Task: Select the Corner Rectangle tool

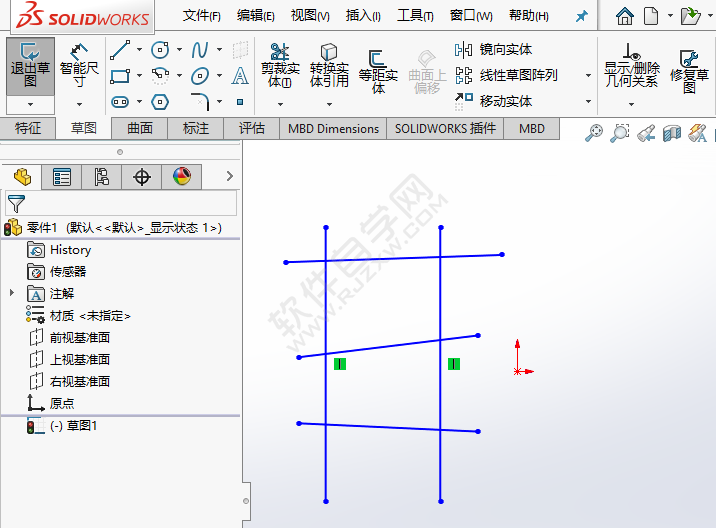Action: [x=120, y=76]
